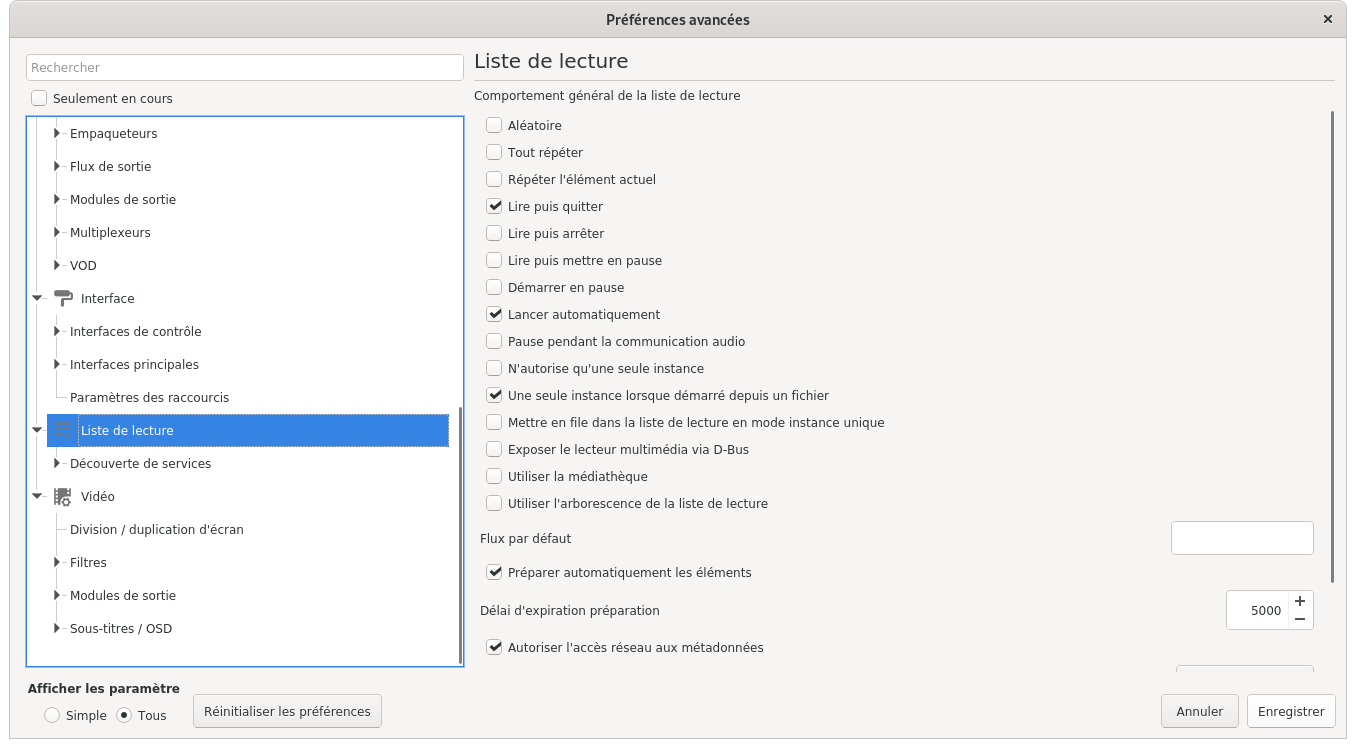Uncheck Lire puis quitter
This screenshot has width=1356, height=748.
click(x=494, y=206)
